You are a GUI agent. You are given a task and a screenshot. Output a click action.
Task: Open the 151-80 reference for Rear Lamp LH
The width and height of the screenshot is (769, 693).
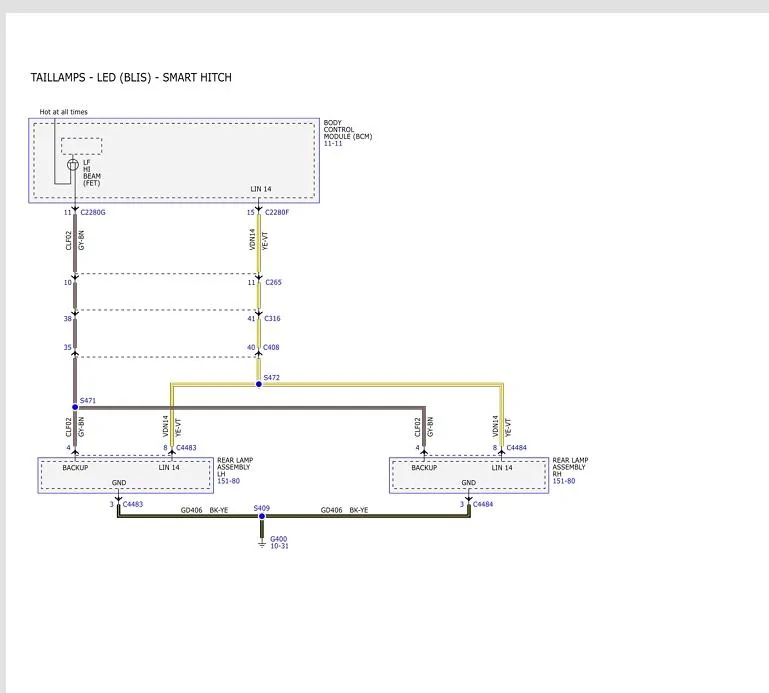coord(227,483)
